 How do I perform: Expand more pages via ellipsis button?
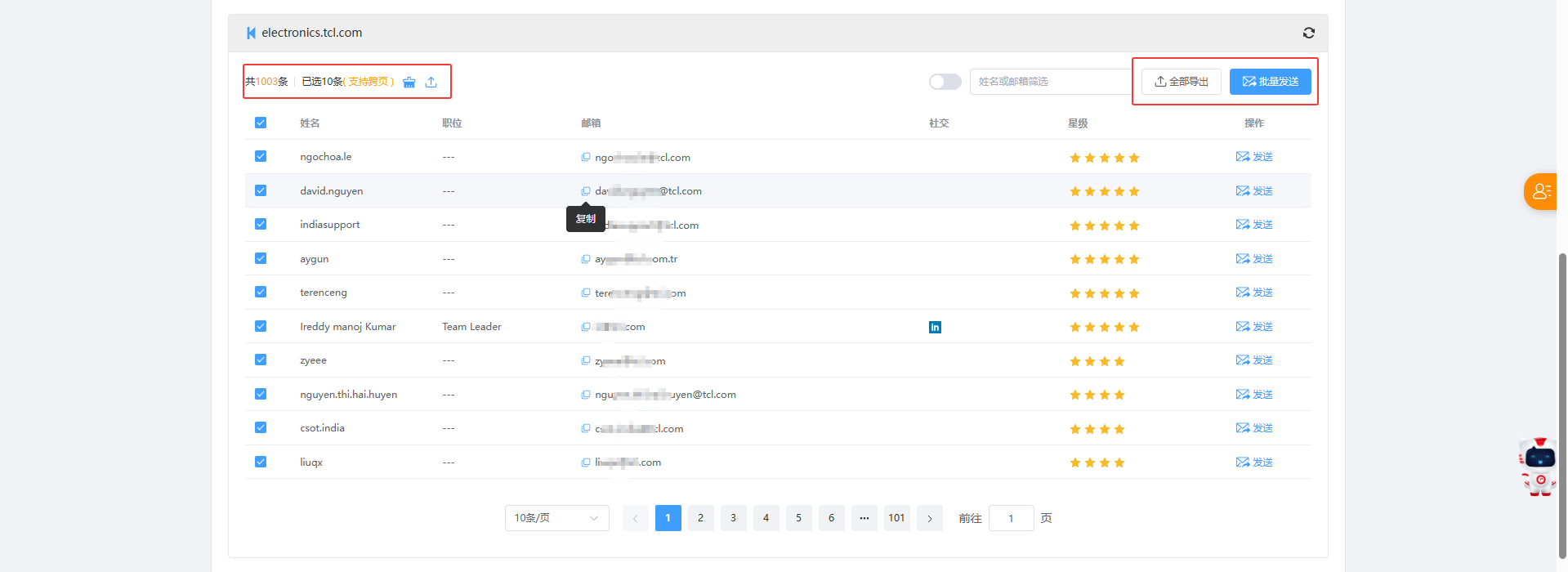pos(864,518)
